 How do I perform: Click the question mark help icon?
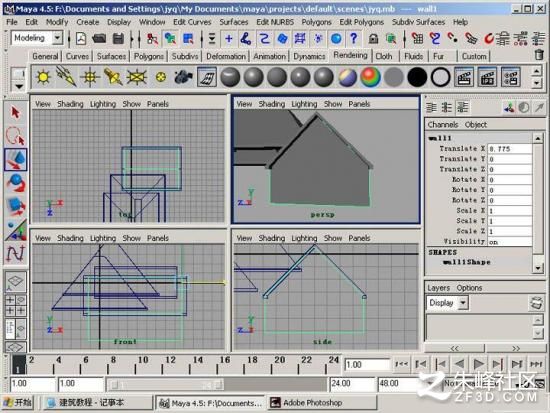coord(354,38)
